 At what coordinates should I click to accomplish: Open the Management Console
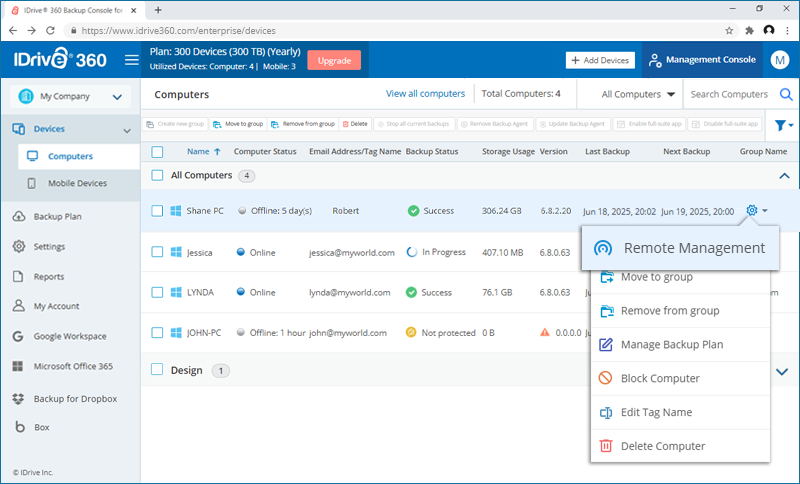702,60
